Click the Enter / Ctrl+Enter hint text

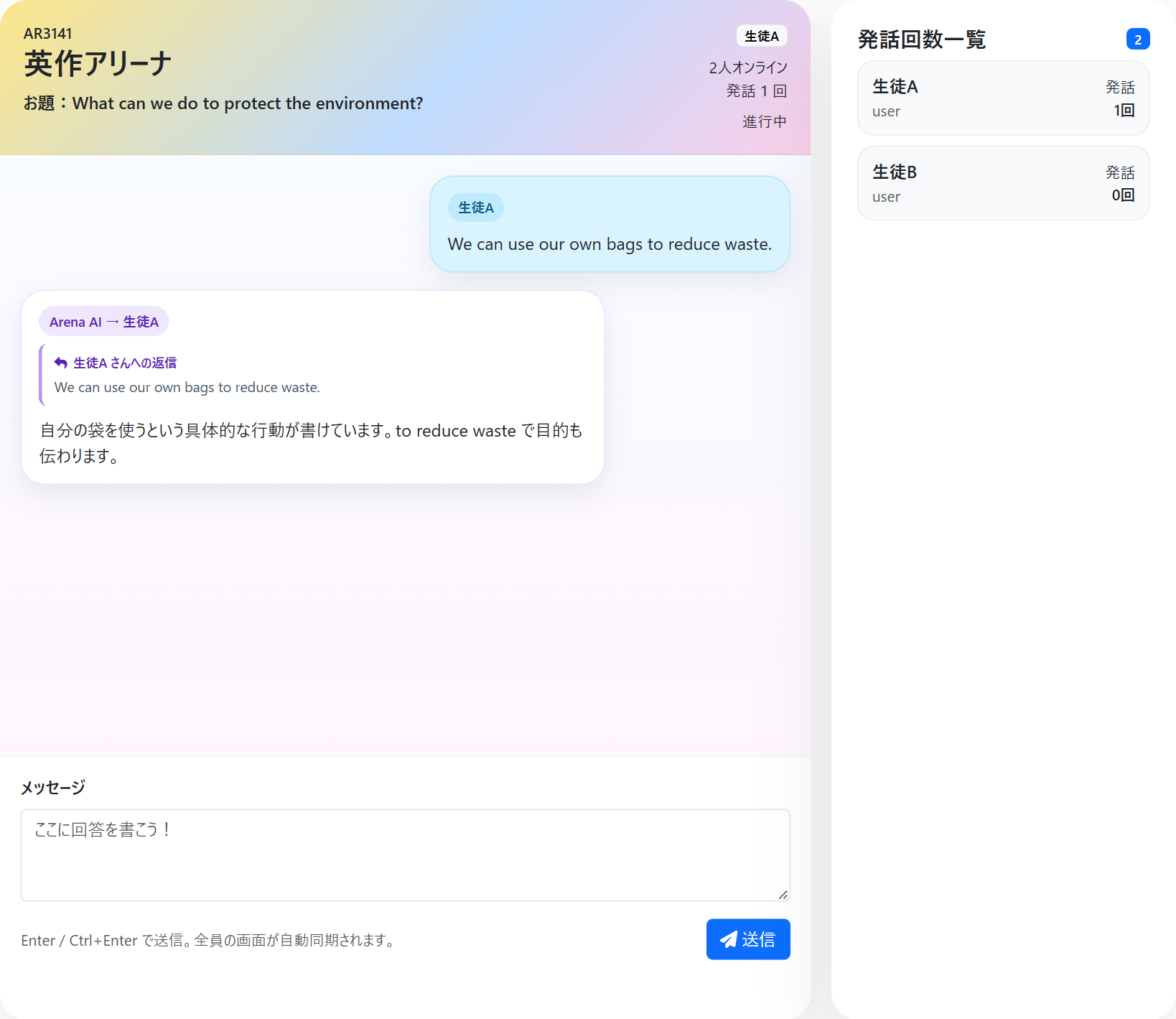(x=210, y=940)
